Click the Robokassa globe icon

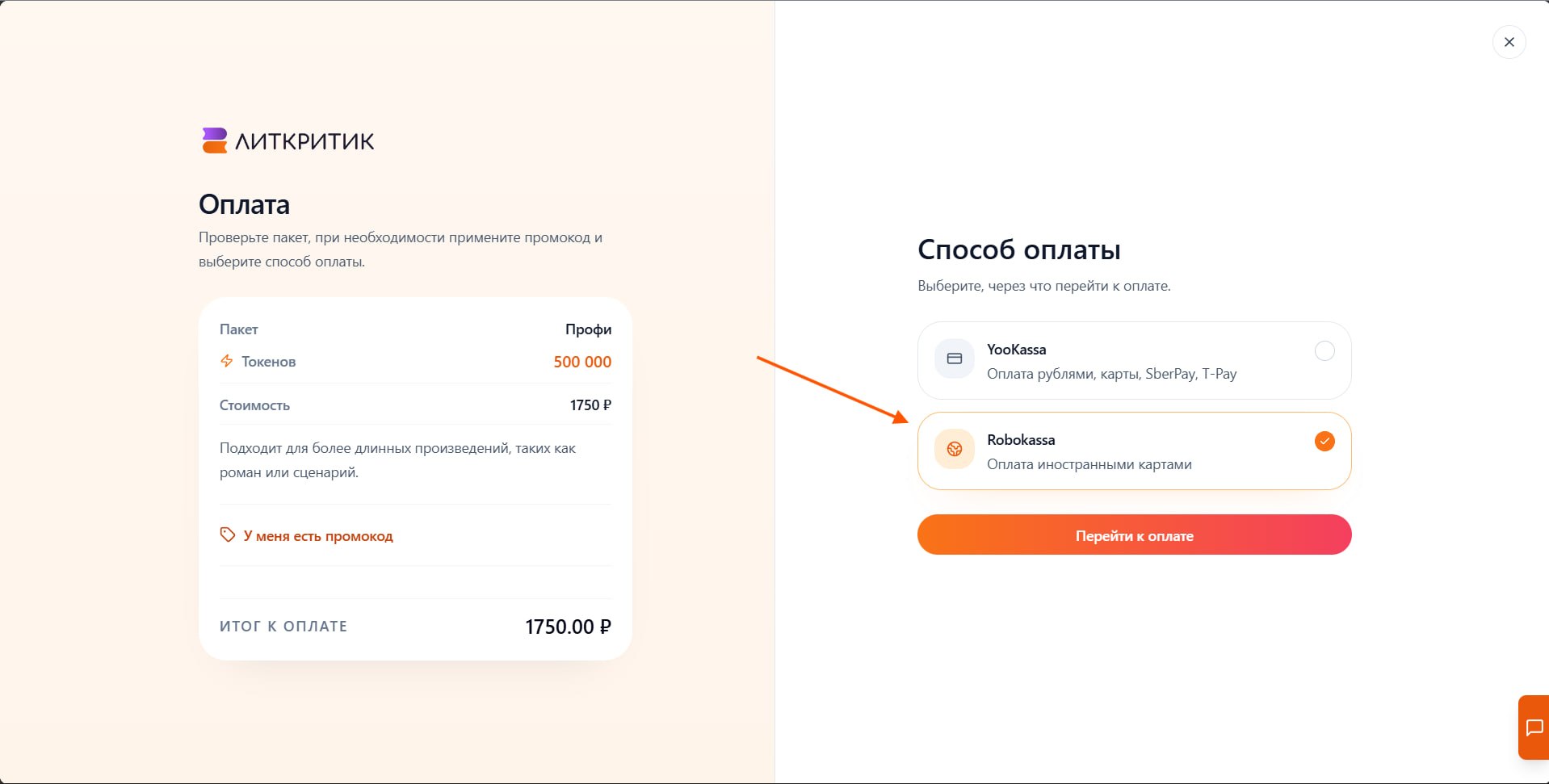click(x=954, y=449)
